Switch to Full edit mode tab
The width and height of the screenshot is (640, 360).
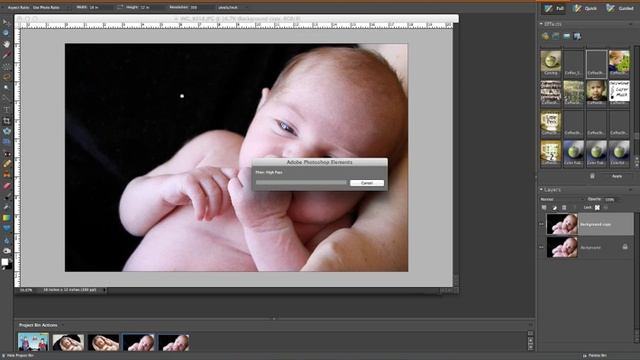tap(554, 8)
